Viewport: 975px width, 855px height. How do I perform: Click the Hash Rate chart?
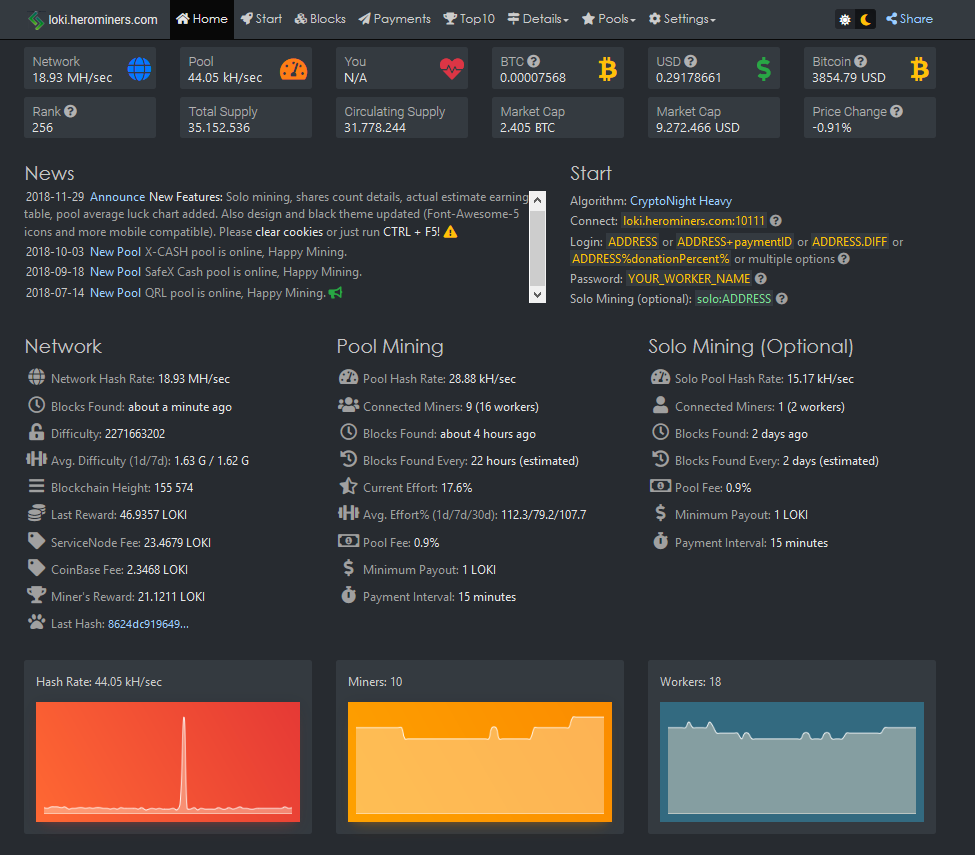pyautogui.click(x=168, y=762)
